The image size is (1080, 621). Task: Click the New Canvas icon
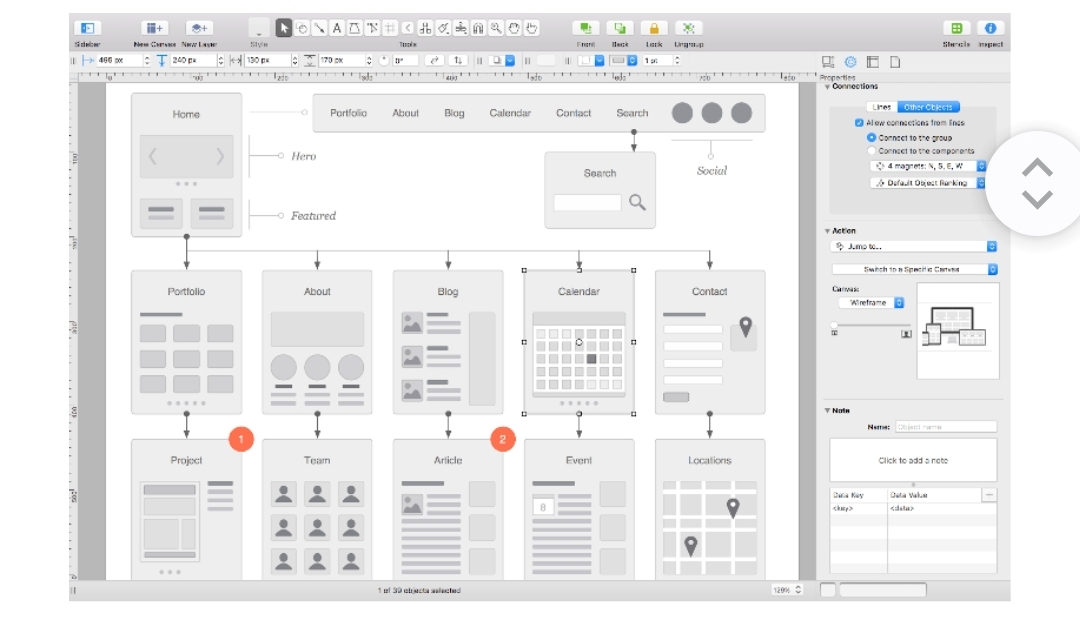[x=153, y=29]
